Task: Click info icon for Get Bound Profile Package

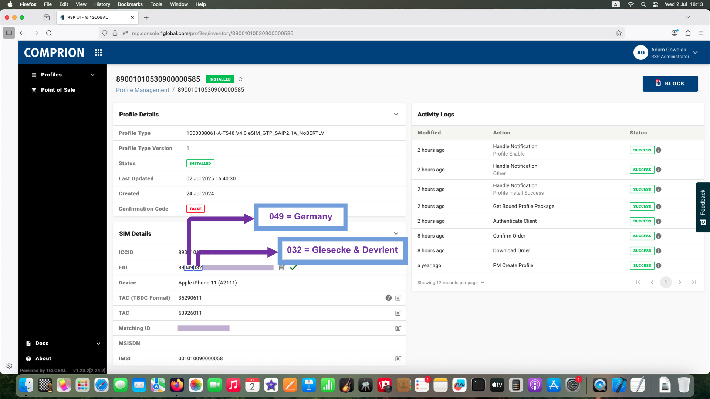Action: [658, 206]
